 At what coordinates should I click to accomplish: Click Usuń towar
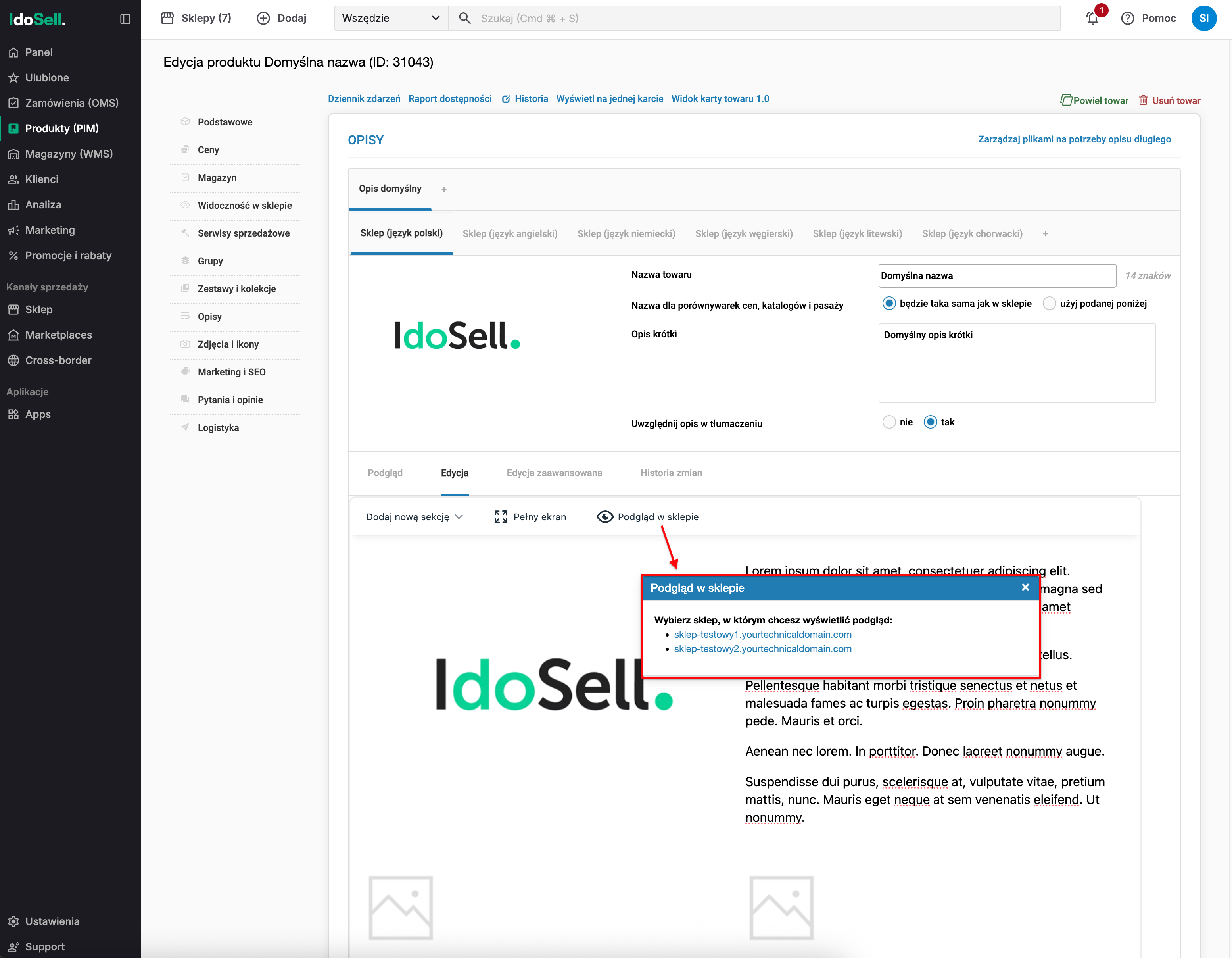(x=1169, y=100)
